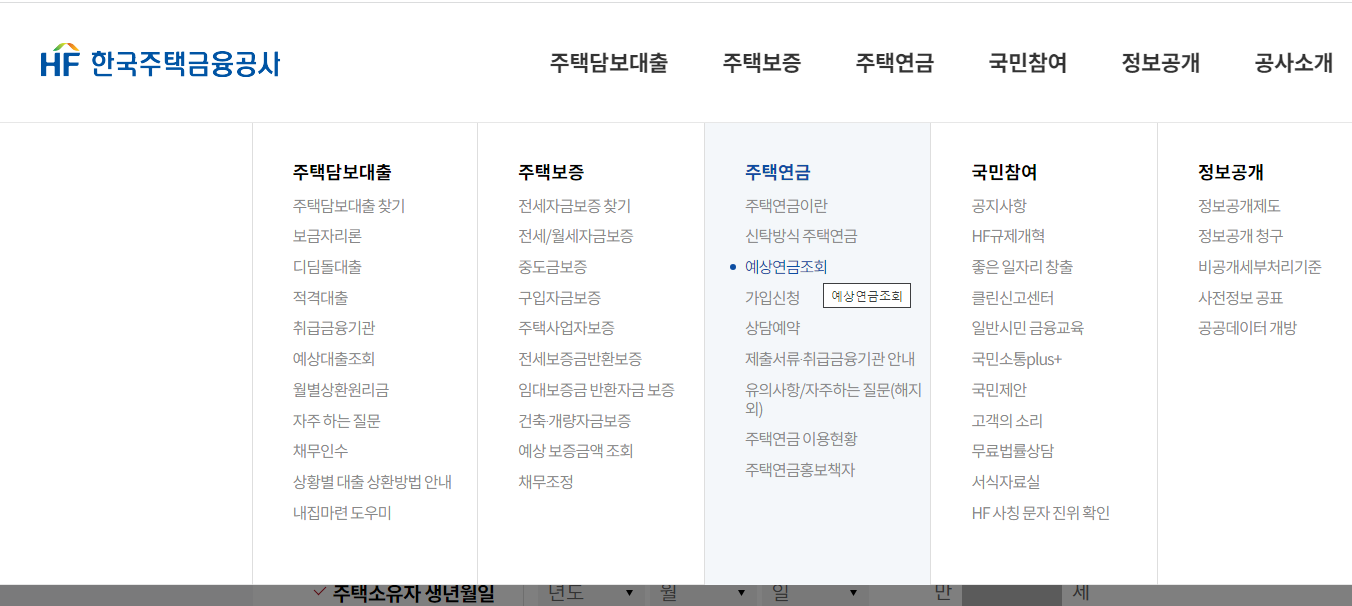The image size is (1352, 606).
Task: Go to 주택담보대출 찾기
Action: tap(349, 206)
